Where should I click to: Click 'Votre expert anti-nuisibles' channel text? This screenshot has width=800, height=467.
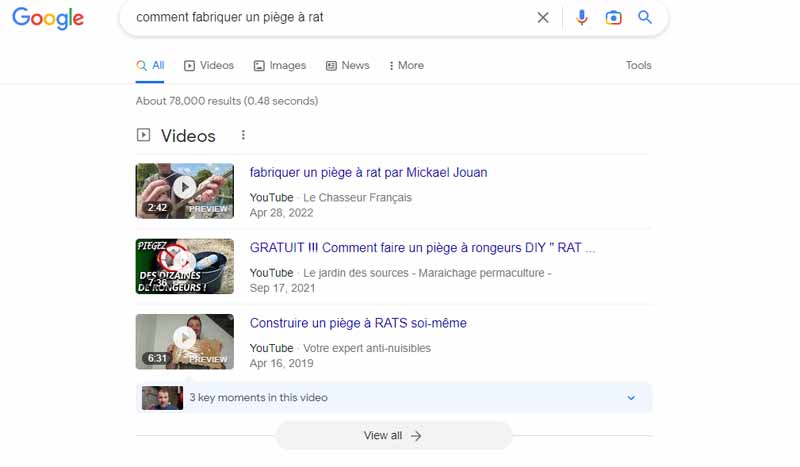(x=367, y=348)
